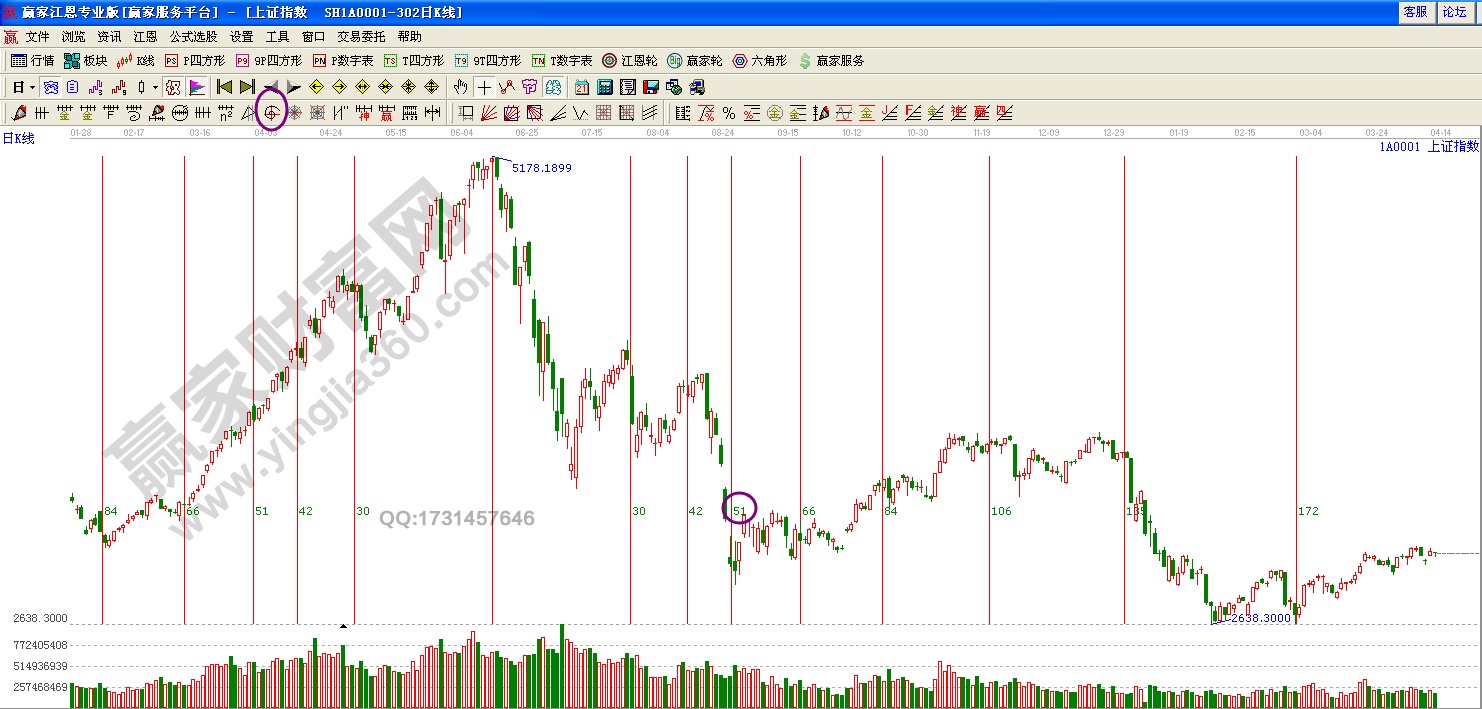Click the floppy disk save icon
1482x709 pixels.
coord(651,87)
